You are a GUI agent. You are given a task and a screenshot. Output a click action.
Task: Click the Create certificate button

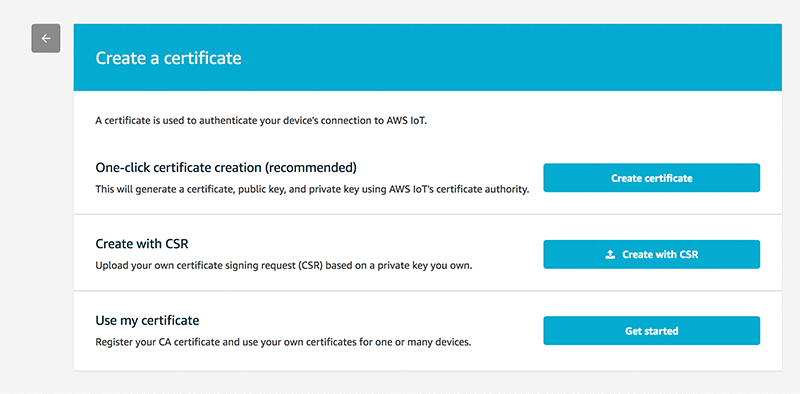[x=652, y=178]
